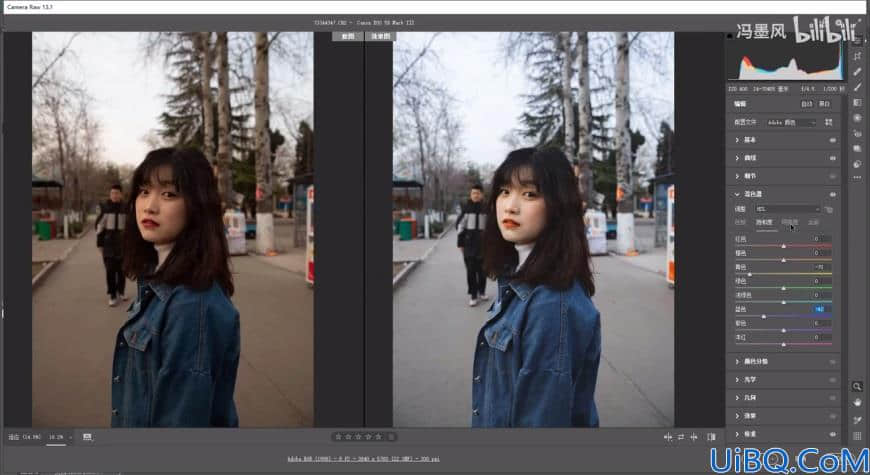
Task: Toggle visibility eye for 效果 panel
Action: point(832,416)
